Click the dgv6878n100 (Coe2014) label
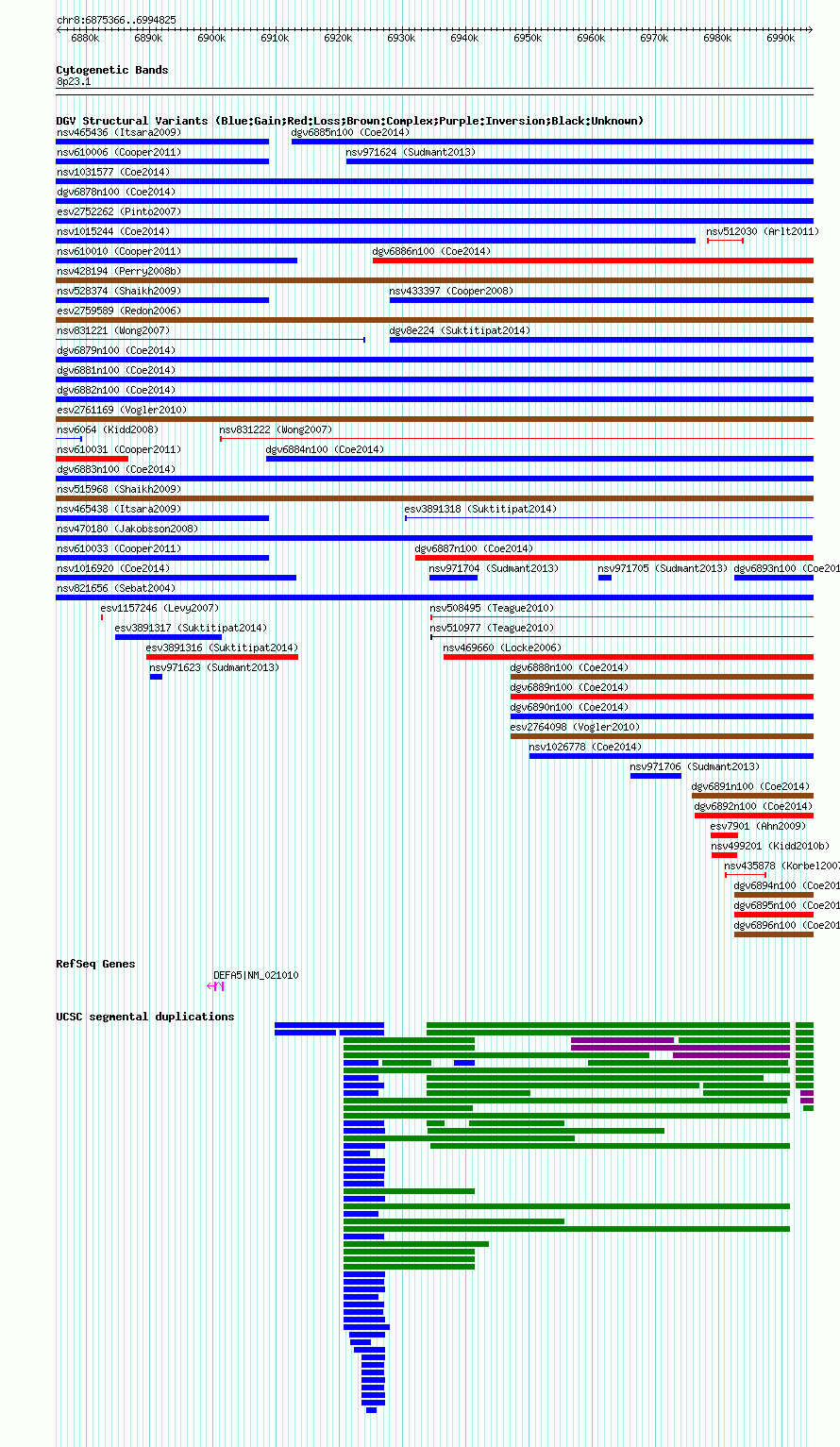Image resolution: width=840 pixels, height=1447 pixels. point(116,192)
